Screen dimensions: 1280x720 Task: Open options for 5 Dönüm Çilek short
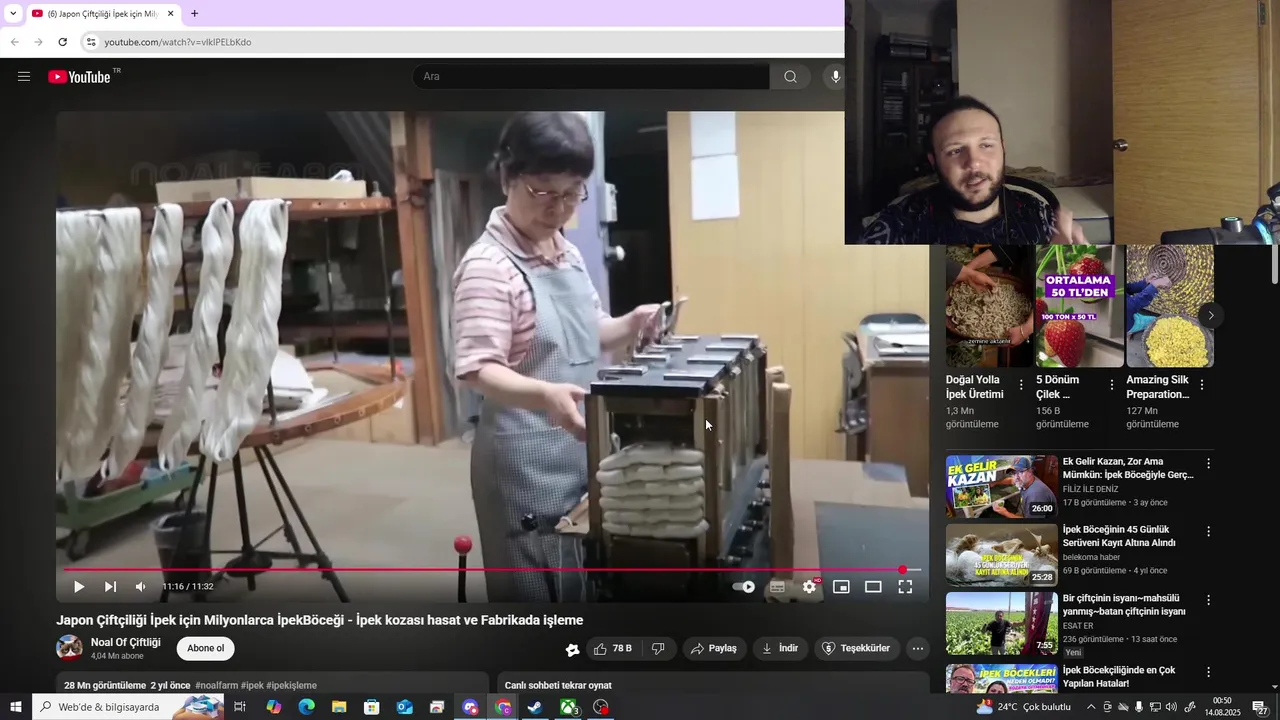(x=1111, y=384)
